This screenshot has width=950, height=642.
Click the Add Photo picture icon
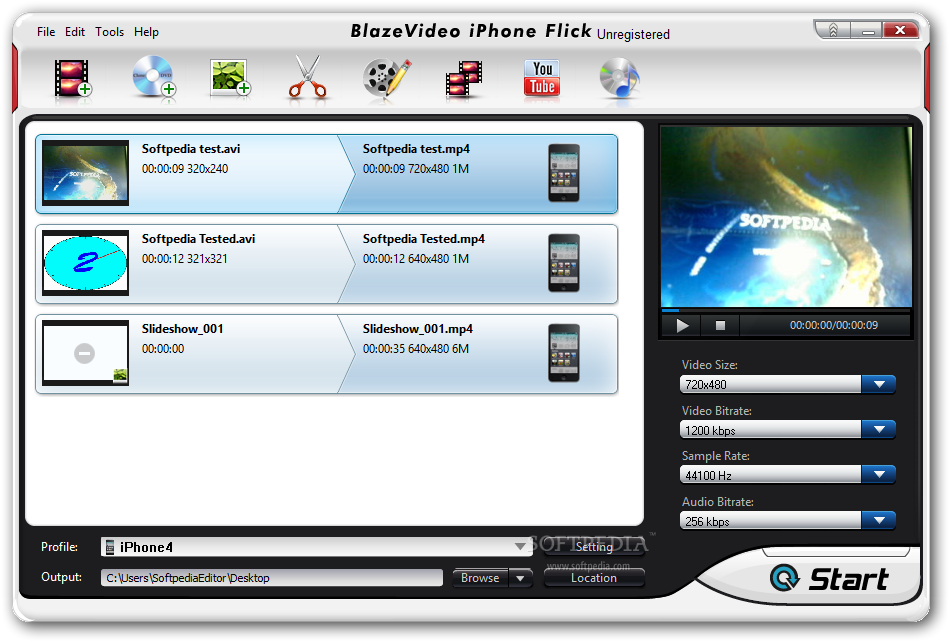(x=230, y=78)
